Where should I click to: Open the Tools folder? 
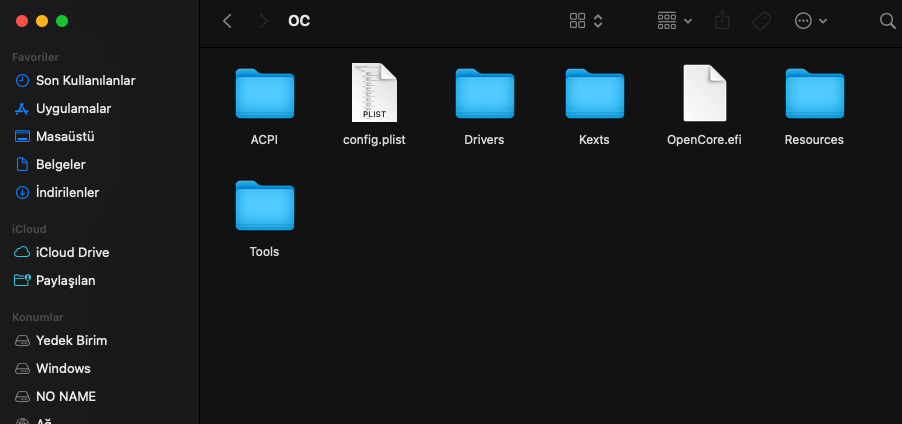click(265, 205)
